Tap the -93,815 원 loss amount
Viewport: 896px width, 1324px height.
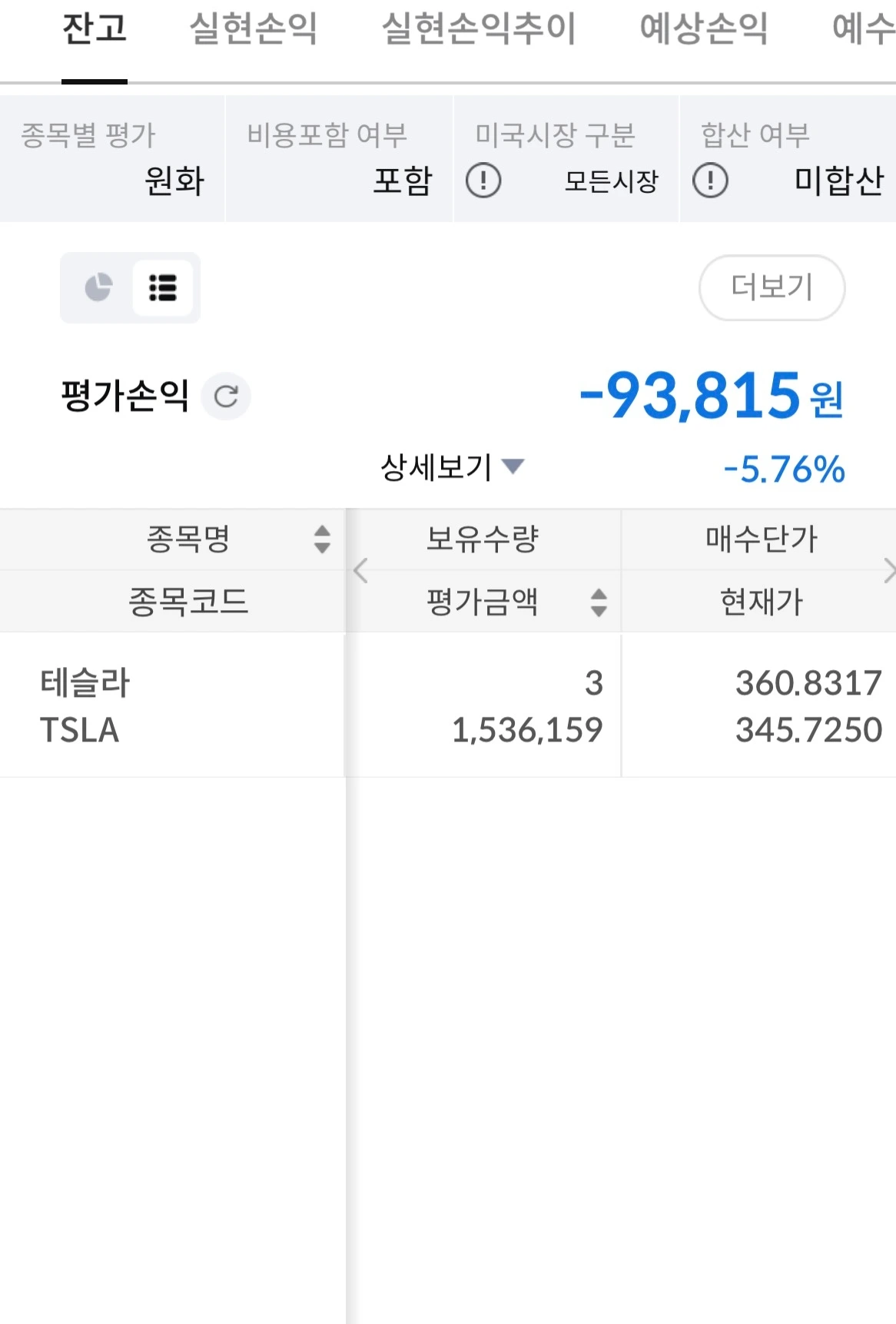click(712, 397)
